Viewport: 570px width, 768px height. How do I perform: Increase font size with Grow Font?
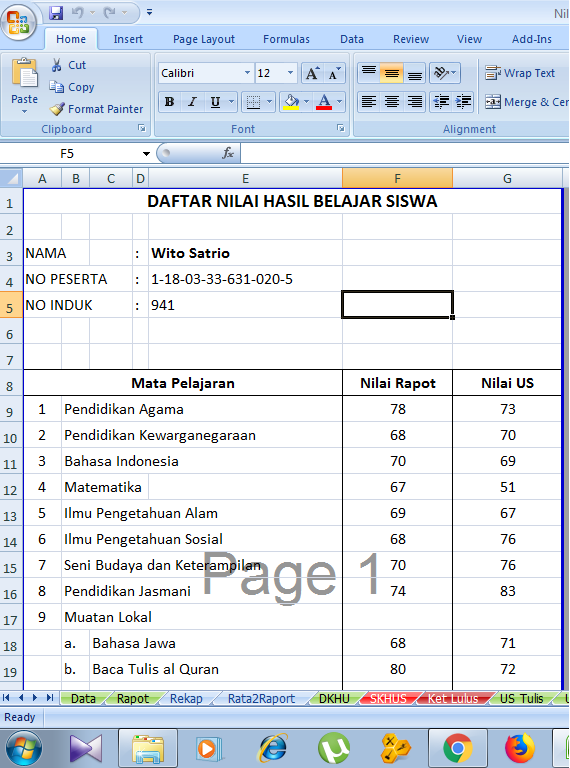click(x=312, y=73)
